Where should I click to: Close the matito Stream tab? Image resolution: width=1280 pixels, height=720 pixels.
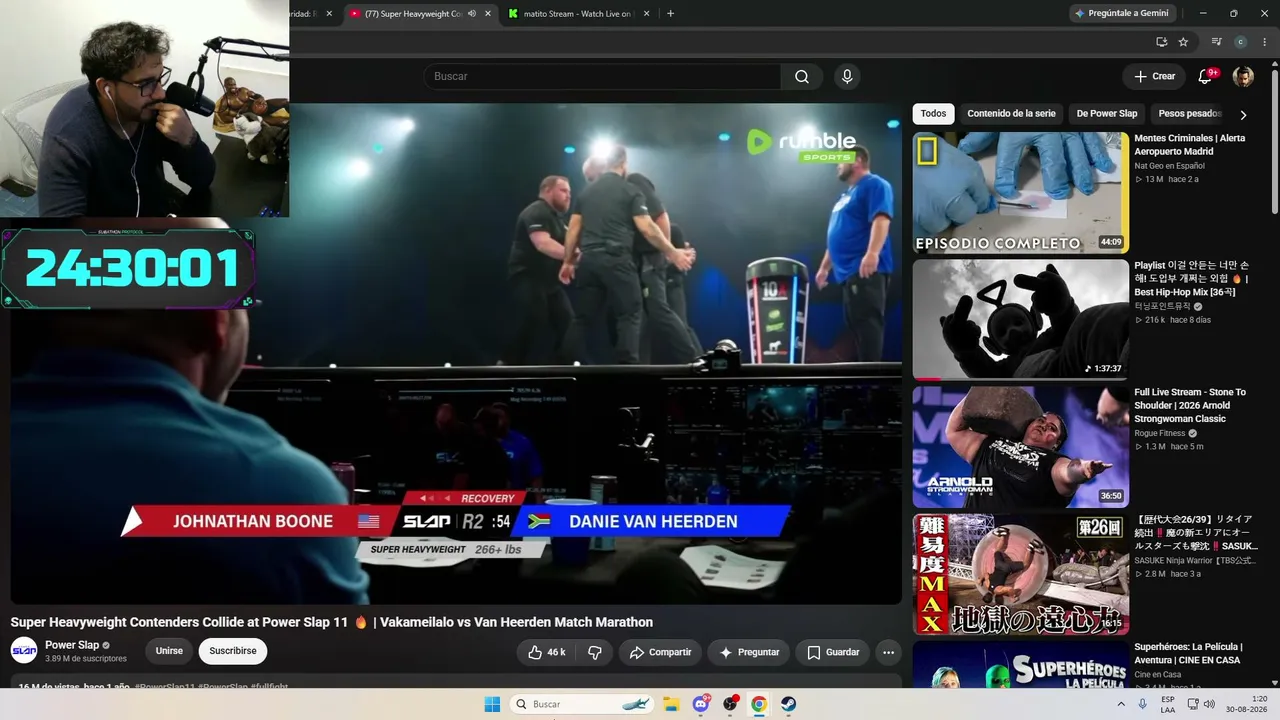pos(646,13)
